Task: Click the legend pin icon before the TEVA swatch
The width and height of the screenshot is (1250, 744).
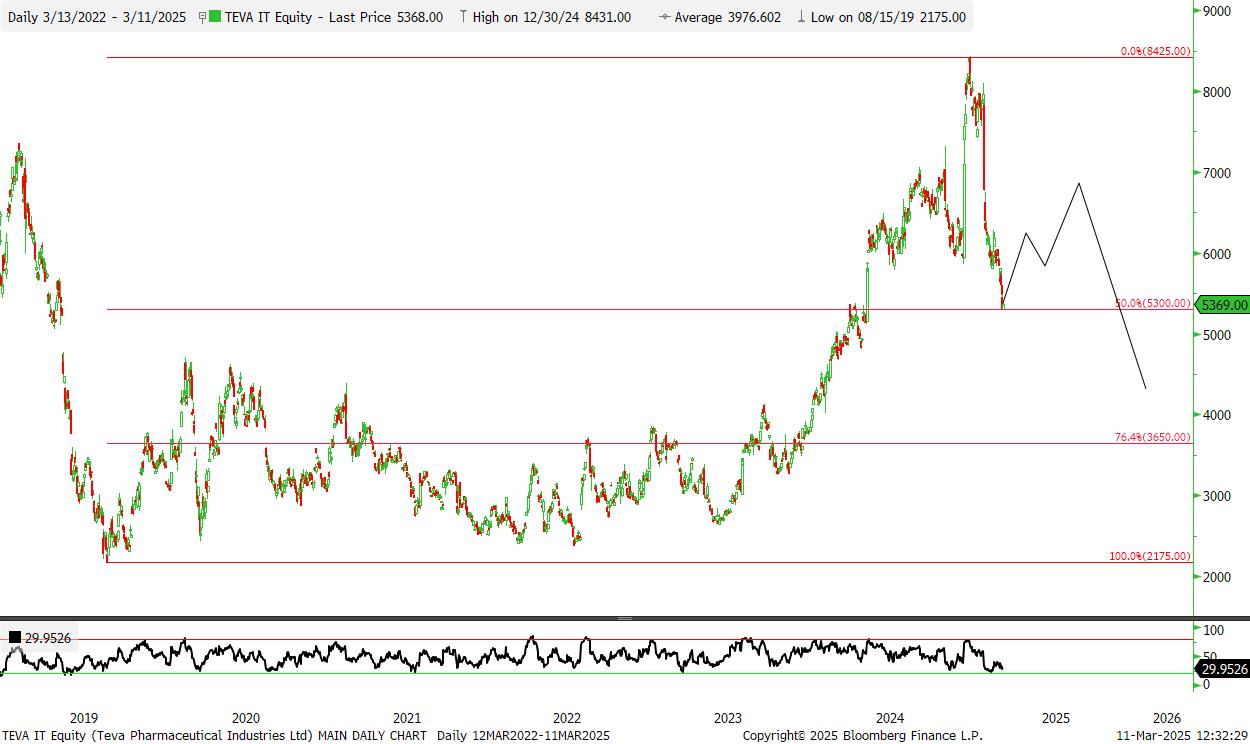Action: (x=203, y=17)
